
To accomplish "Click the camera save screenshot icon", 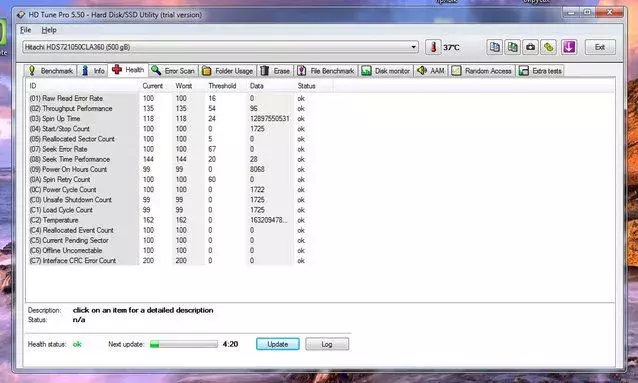I will [x=530, y=47].
